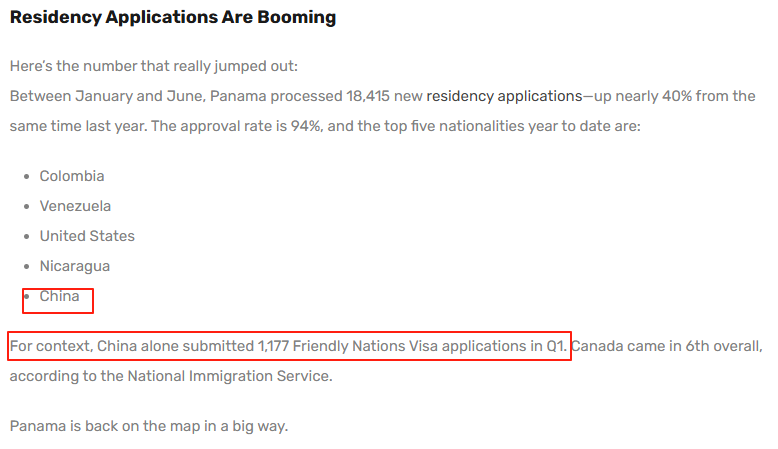Click the line Here's the number that really jumped out

point(154,66)
